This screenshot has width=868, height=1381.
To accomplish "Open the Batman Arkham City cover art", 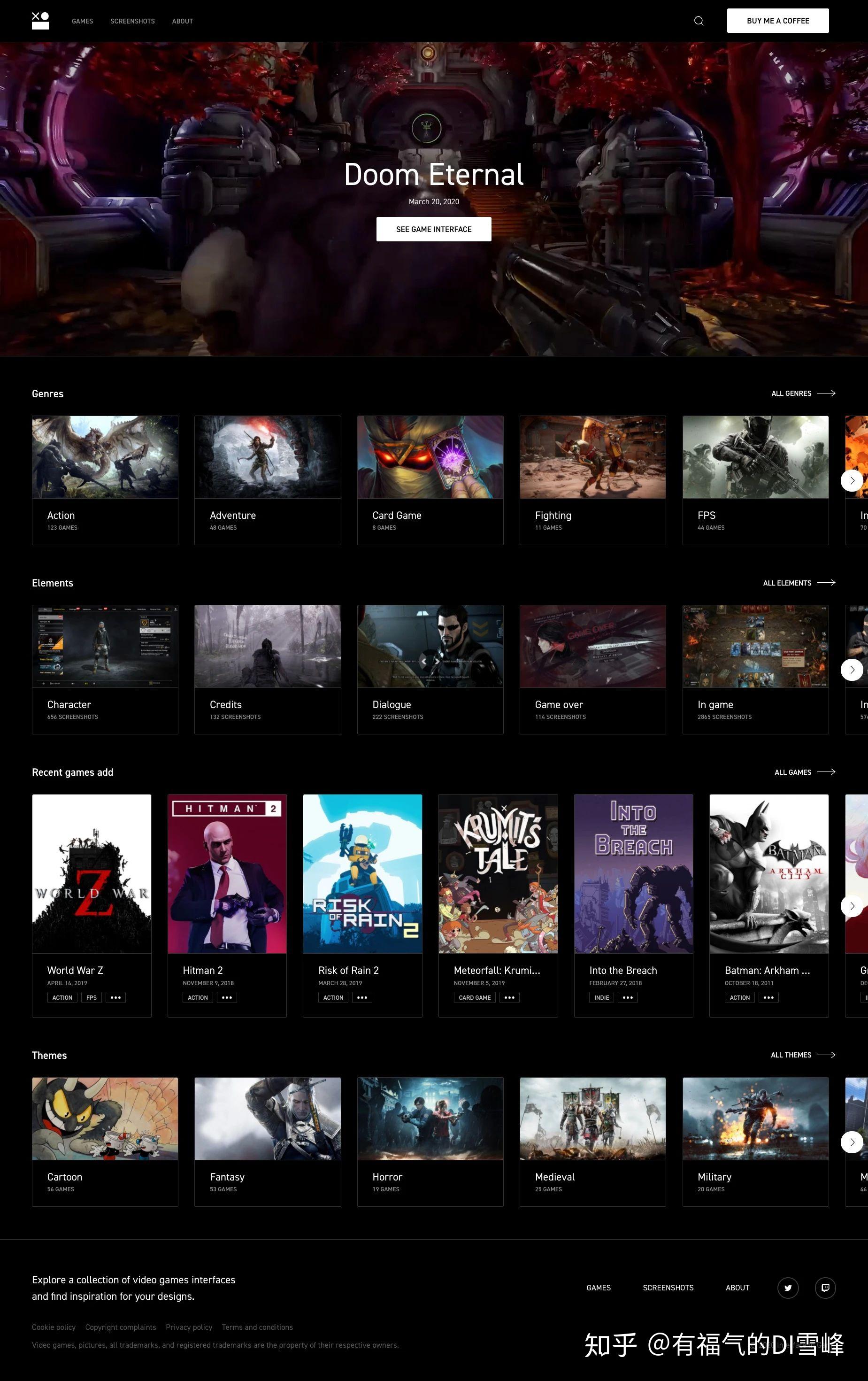I will (769, 873).
